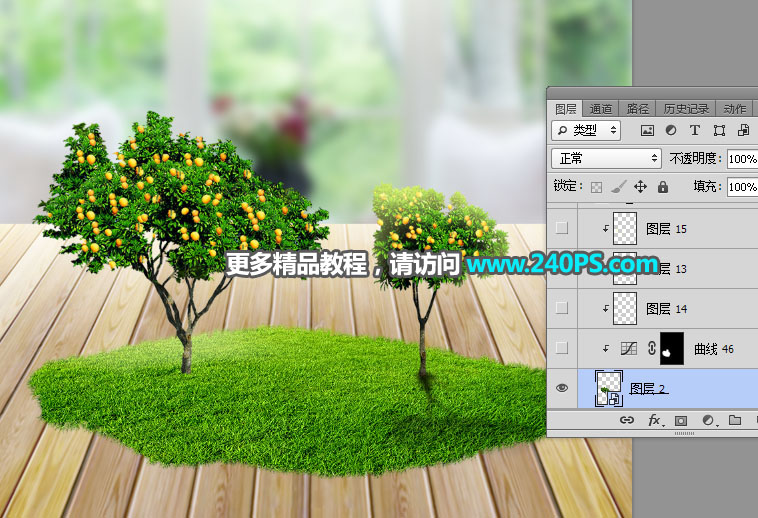Open the fx layer style menu
Image resolution: width=758 pixels, height=518 pixels.
[x=655, y=421]
